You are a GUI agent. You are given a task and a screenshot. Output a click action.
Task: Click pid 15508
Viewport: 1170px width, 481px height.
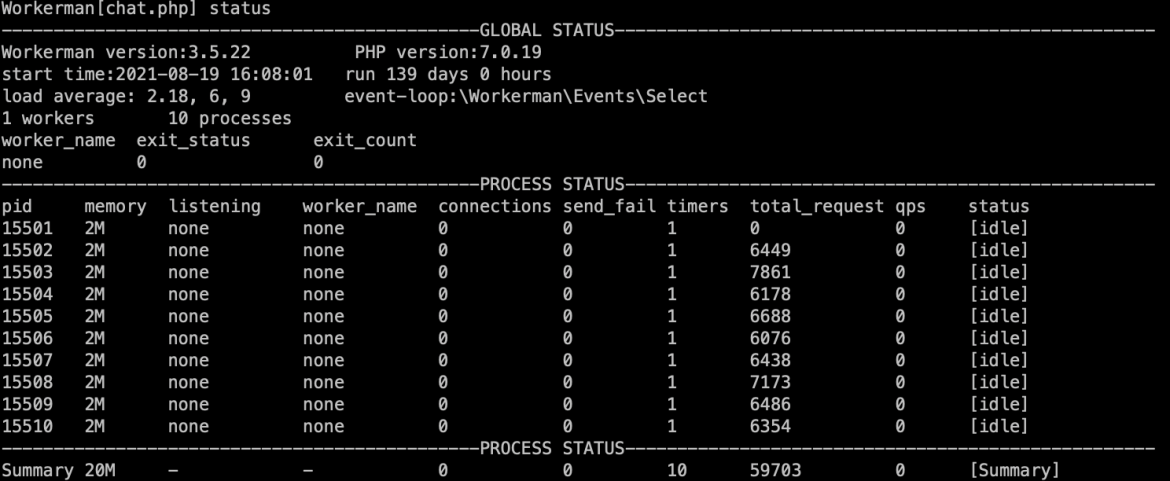(28, 383)
